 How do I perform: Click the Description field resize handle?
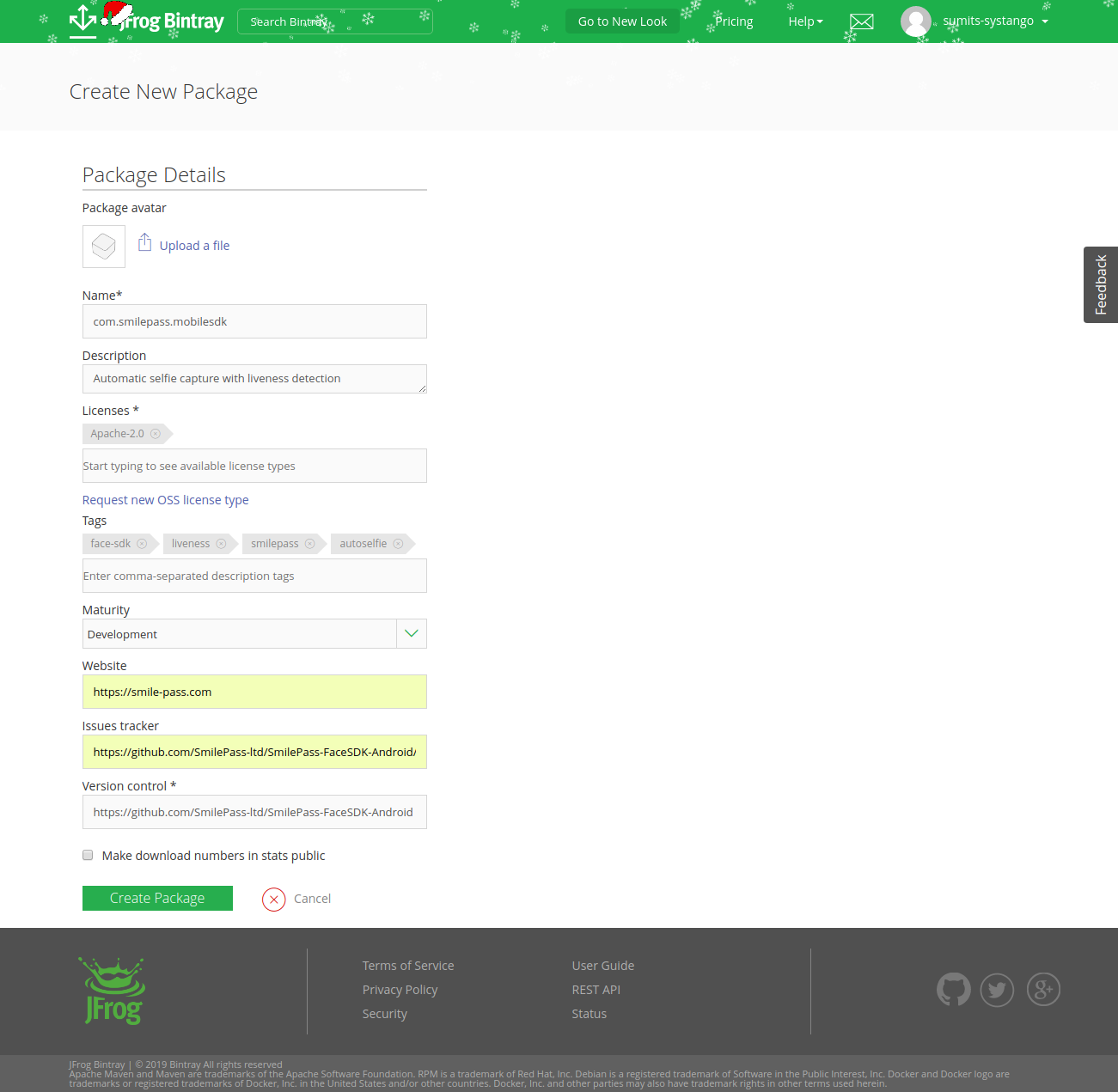click(422, 388)
